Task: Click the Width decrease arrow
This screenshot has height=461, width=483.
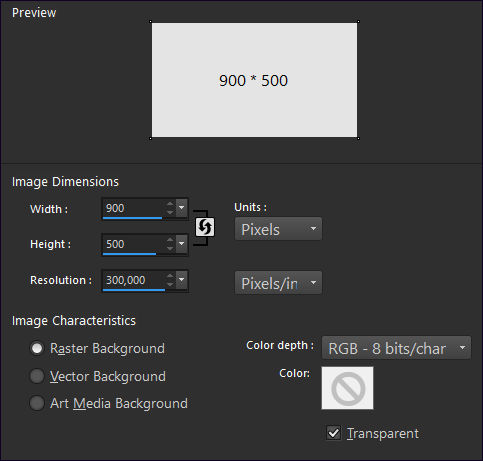Action: pyautogui.click(x=170, y=212)
